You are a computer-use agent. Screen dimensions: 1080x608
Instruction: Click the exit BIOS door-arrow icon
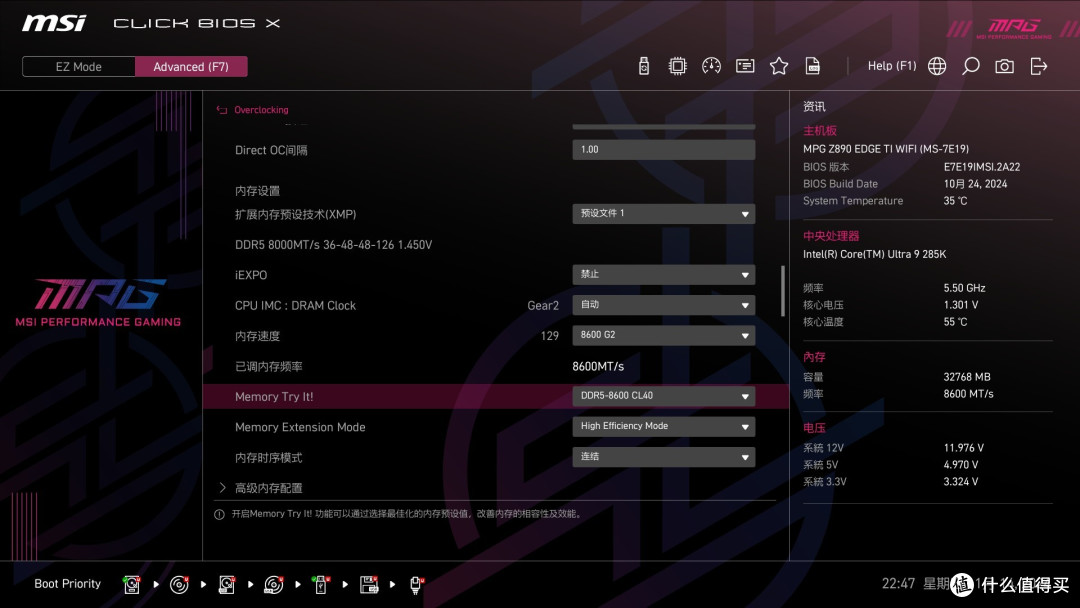1038,66
